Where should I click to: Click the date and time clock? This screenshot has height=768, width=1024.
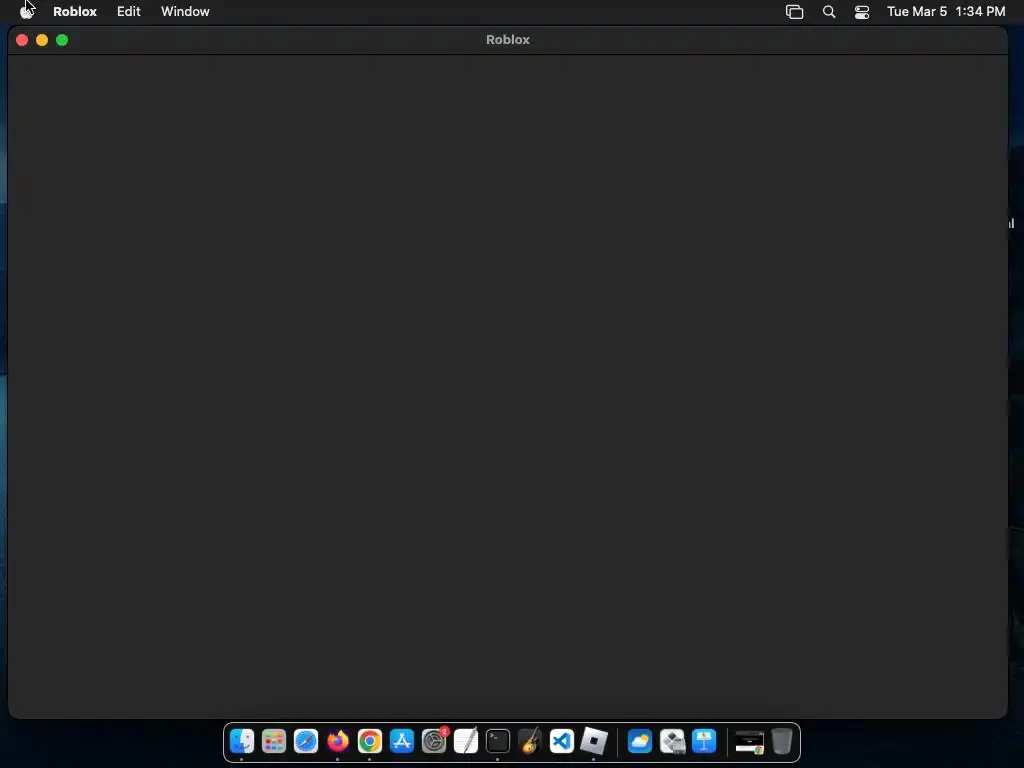946,11
